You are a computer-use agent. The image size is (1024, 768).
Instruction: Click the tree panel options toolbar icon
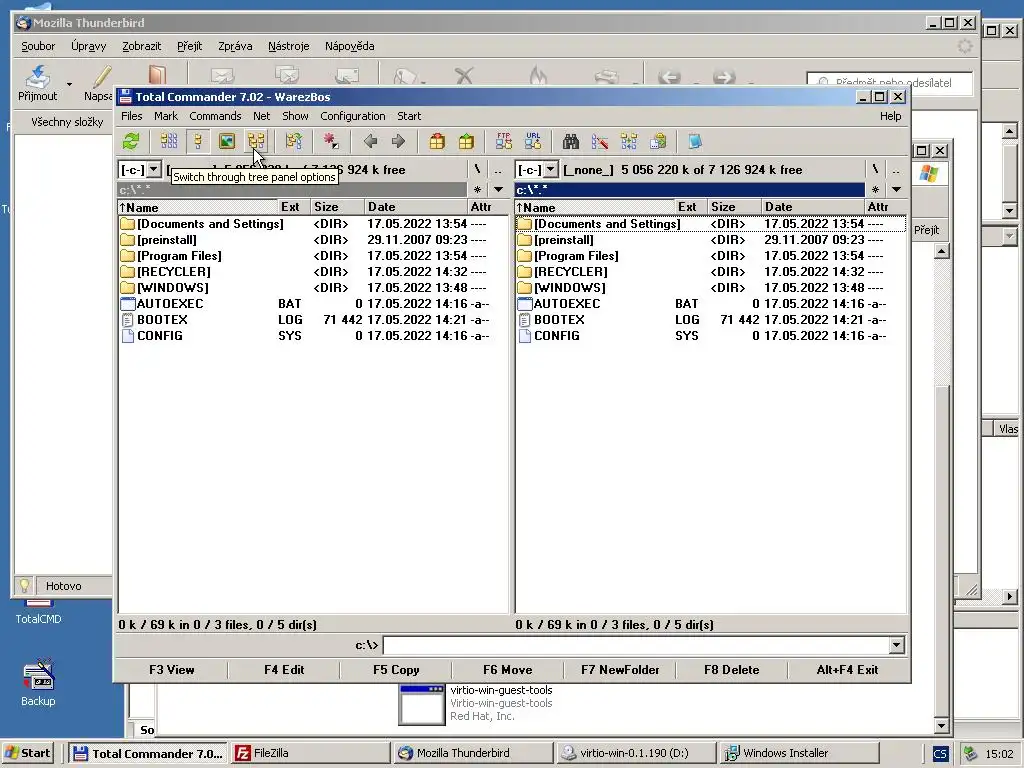tap(256, 141)
